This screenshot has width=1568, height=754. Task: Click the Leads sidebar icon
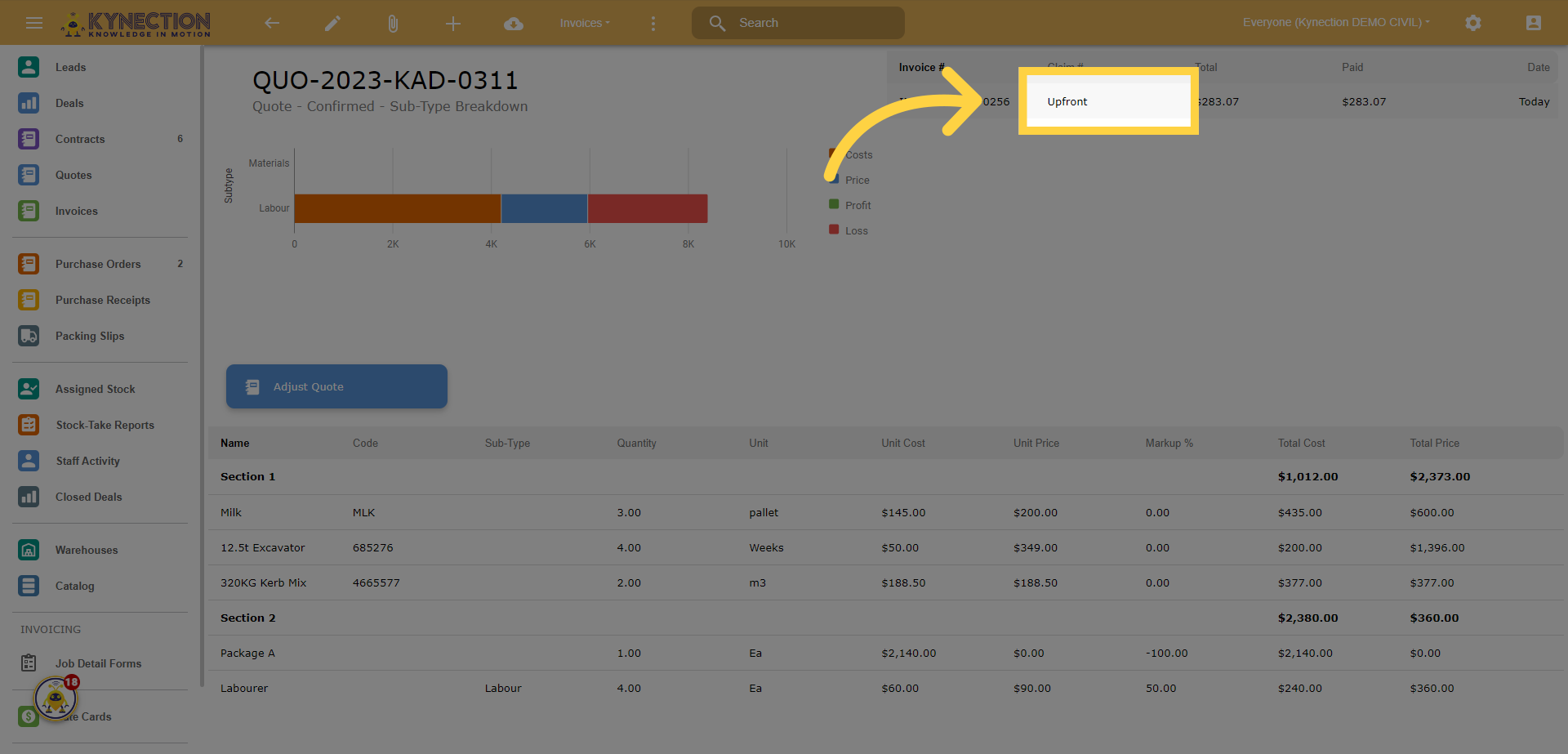click(29, 67)
